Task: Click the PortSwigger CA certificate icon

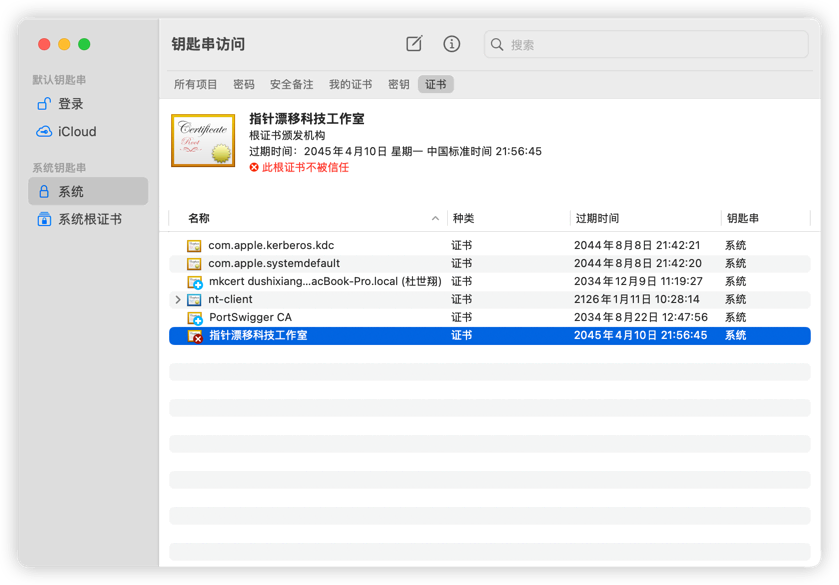Action: [x=195, y=318]
